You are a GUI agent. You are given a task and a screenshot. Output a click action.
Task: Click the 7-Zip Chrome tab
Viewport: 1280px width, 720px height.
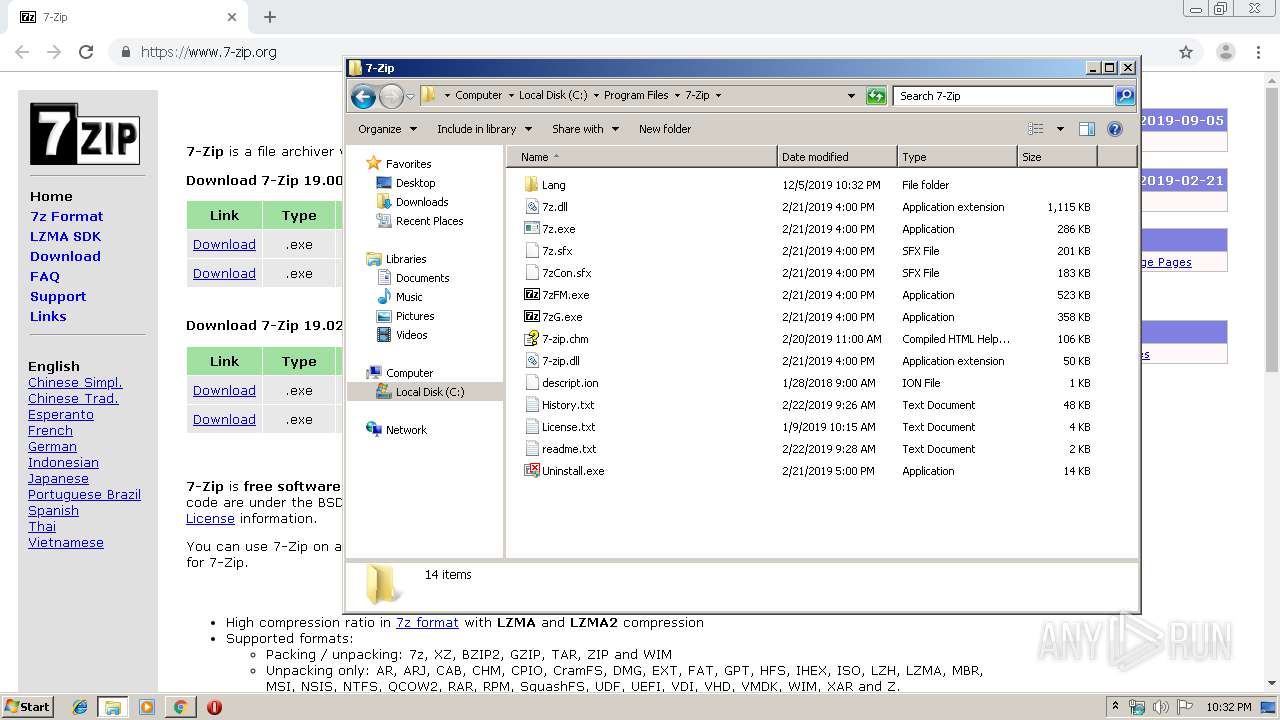pyautogui.click(x=130, y=17)
